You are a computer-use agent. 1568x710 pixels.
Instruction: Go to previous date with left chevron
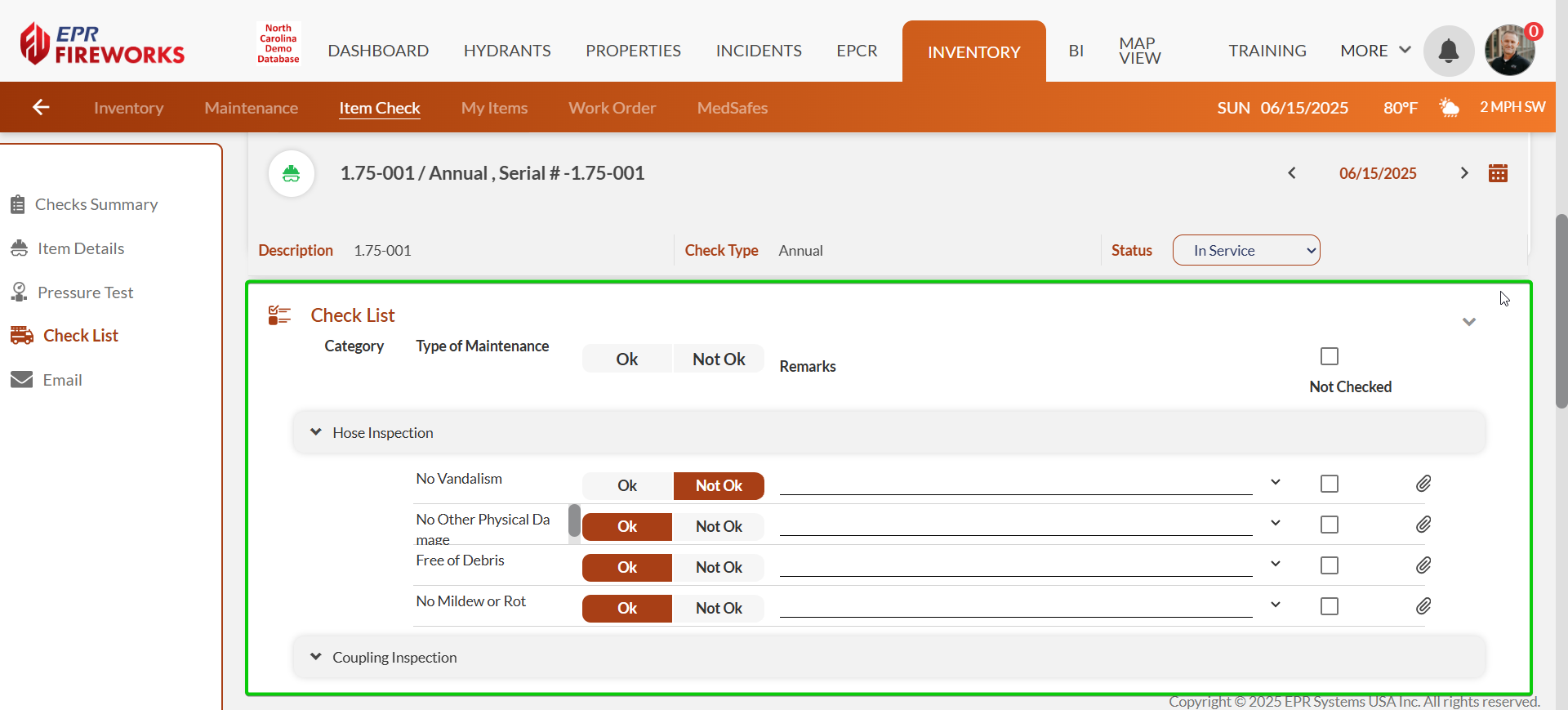pos(1292,173)
